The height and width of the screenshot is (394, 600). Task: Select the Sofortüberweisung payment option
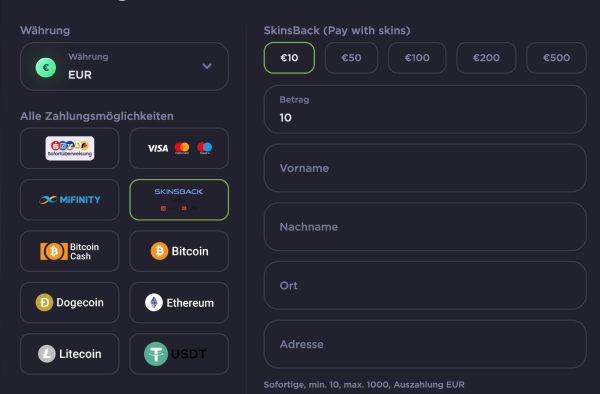(70, 148)
